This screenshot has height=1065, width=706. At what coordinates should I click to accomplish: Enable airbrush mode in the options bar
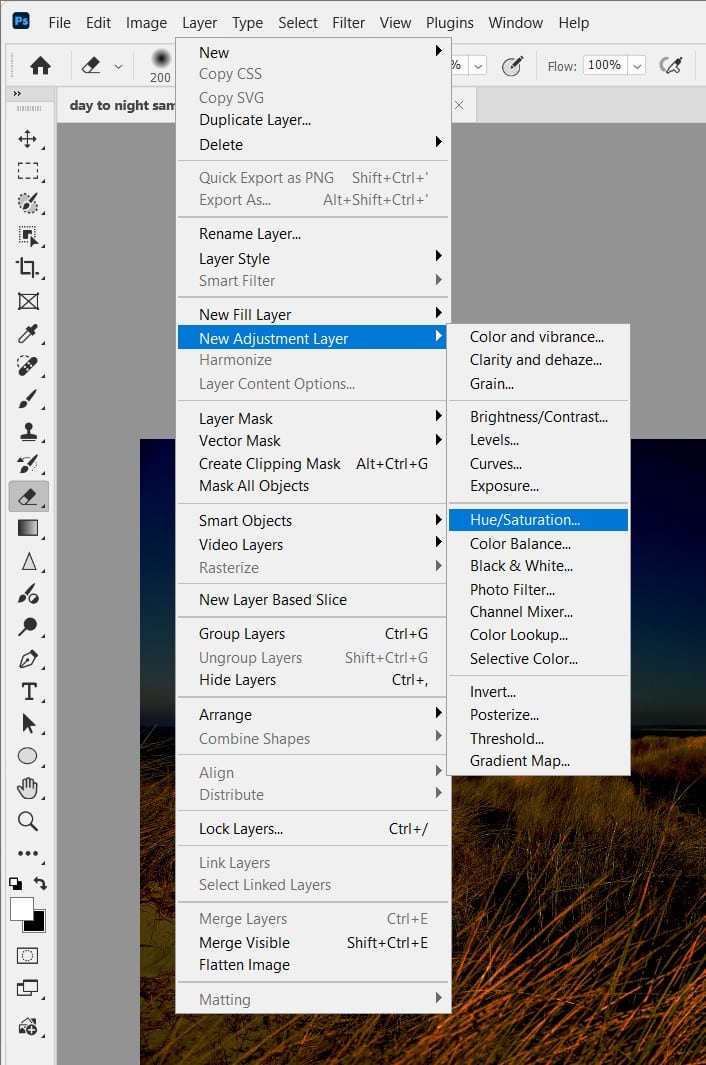pyautogui.click(x=670, y=64)
